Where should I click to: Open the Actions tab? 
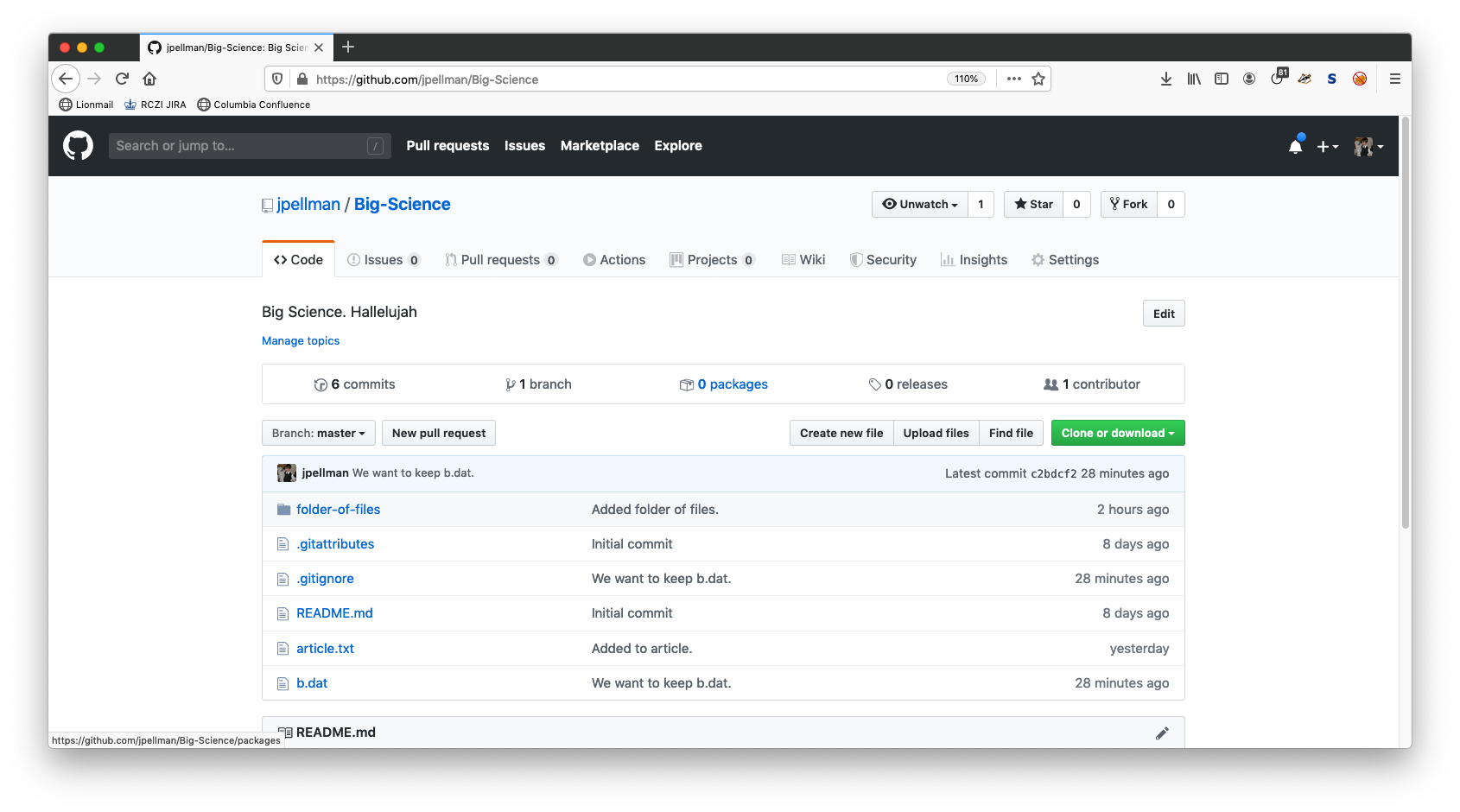[x=614, y=260]
